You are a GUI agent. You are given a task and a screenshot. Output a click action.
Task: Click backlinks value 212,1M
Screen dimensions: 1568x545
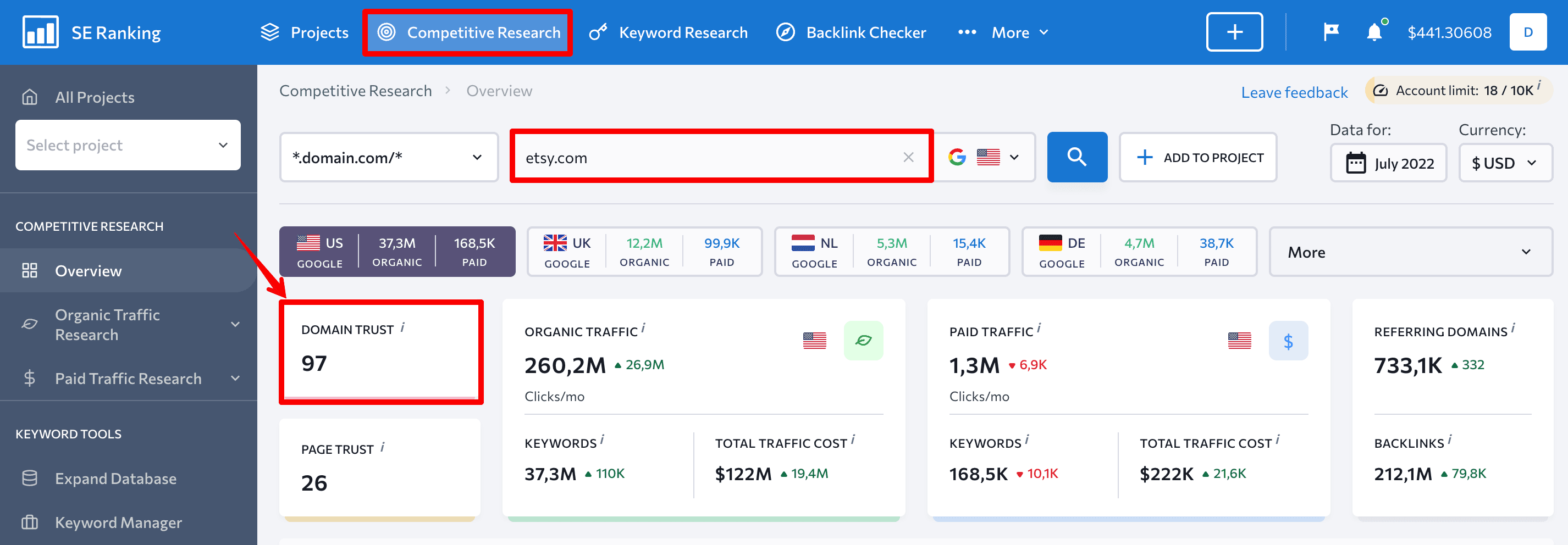1403,474
